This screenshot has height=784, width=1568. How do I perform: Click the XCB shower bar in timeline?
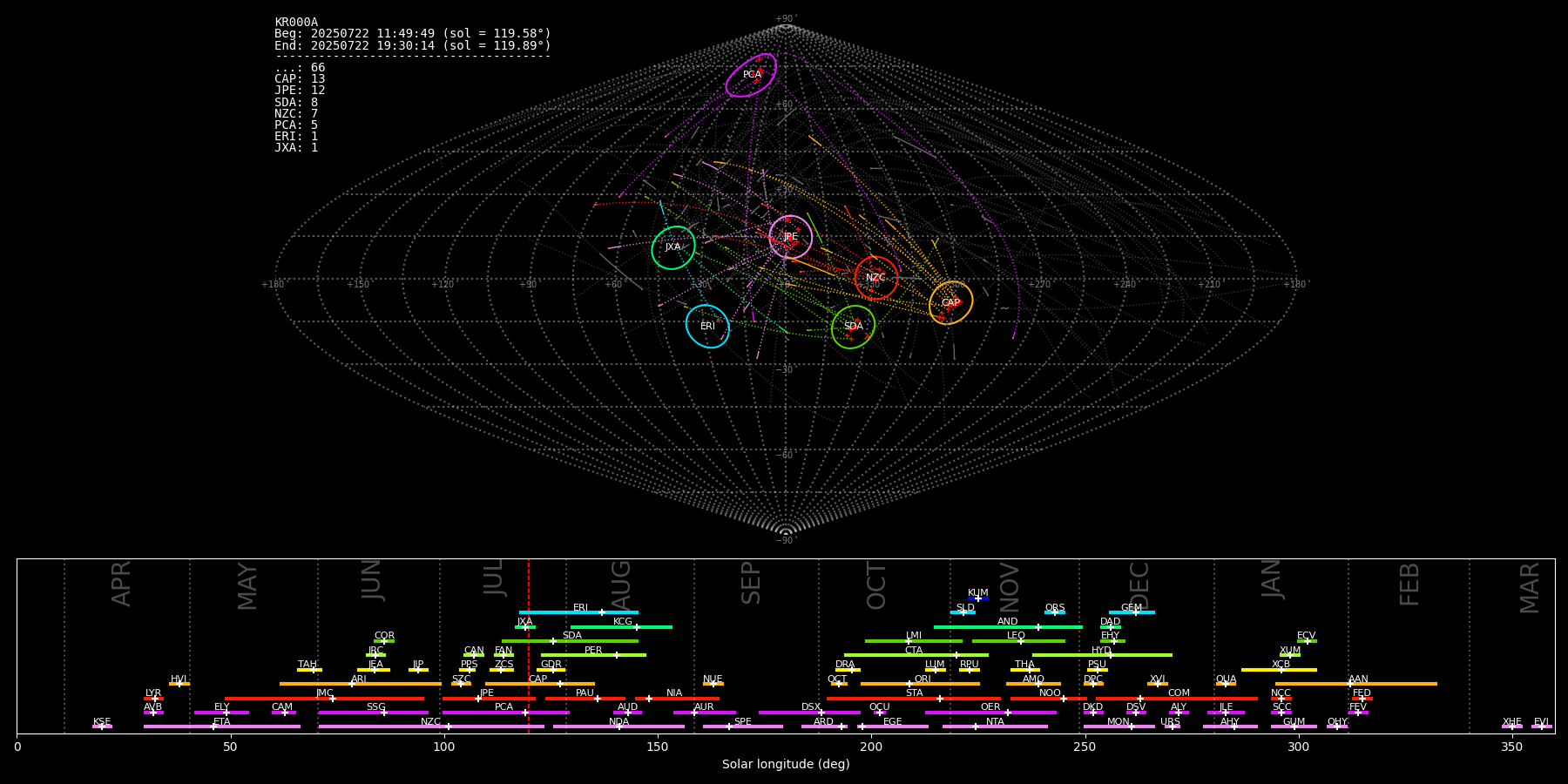(1279, 670)
